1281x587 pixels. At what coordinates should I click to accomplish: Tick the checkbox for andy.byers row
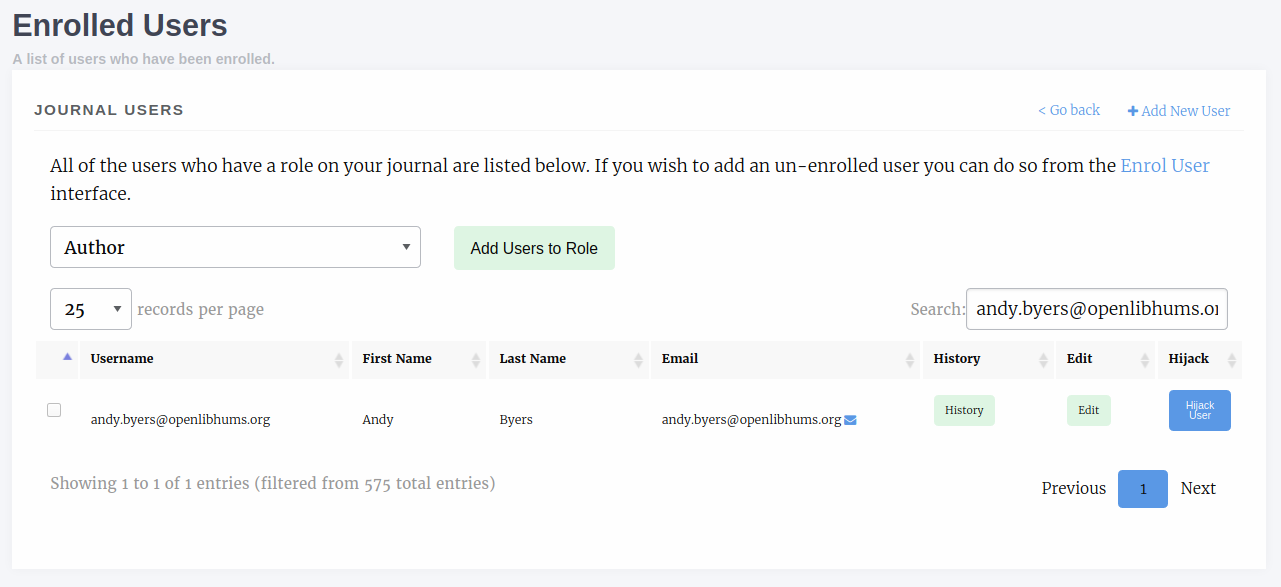point(54,410)
